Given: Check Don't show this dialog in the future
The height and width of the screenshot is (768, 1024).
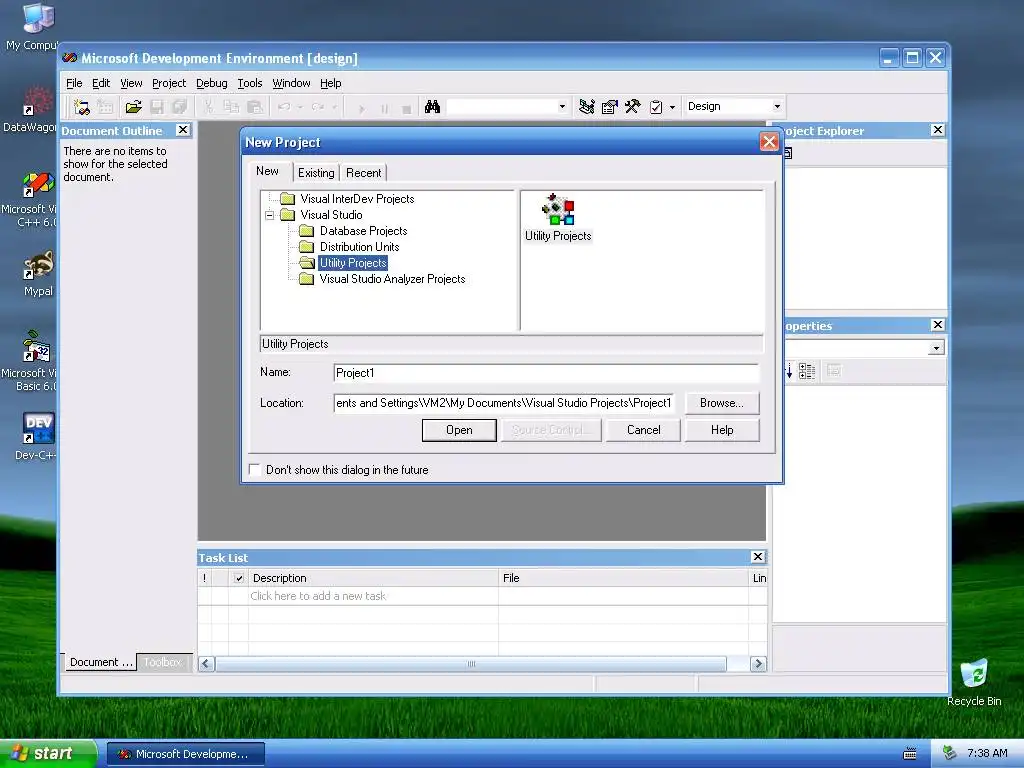Looking at the screenshot, I should pos(255,470).
